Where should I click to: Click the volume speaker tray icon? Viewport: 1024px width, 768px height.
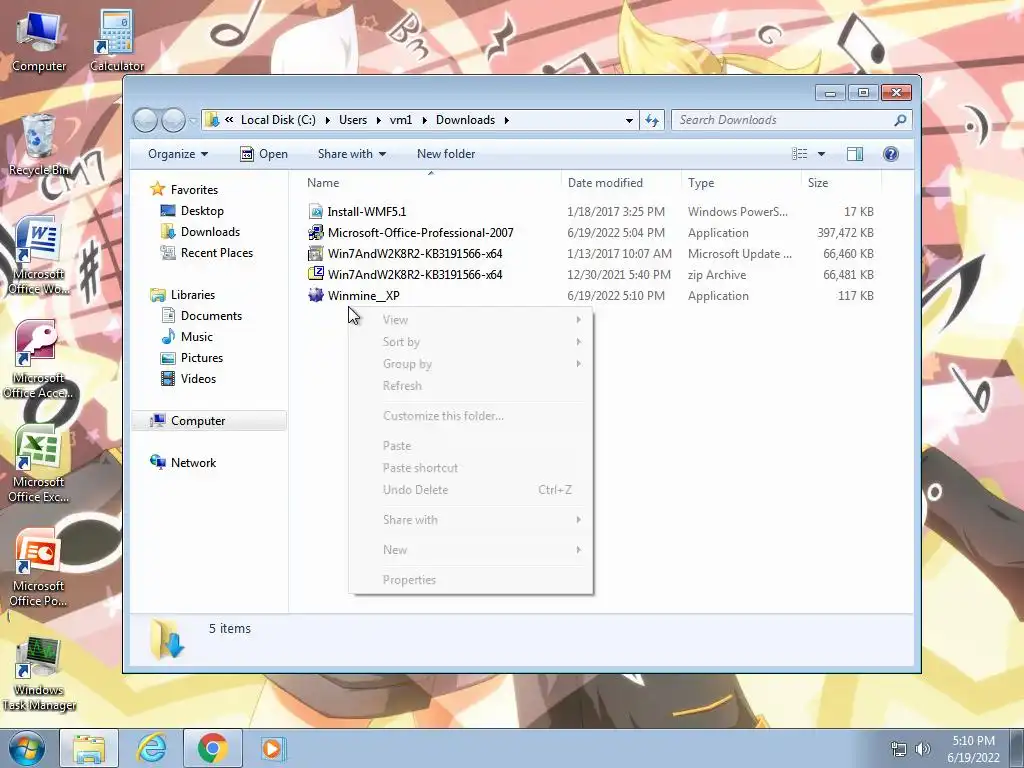pyautogui.click(x=923, y=749)
